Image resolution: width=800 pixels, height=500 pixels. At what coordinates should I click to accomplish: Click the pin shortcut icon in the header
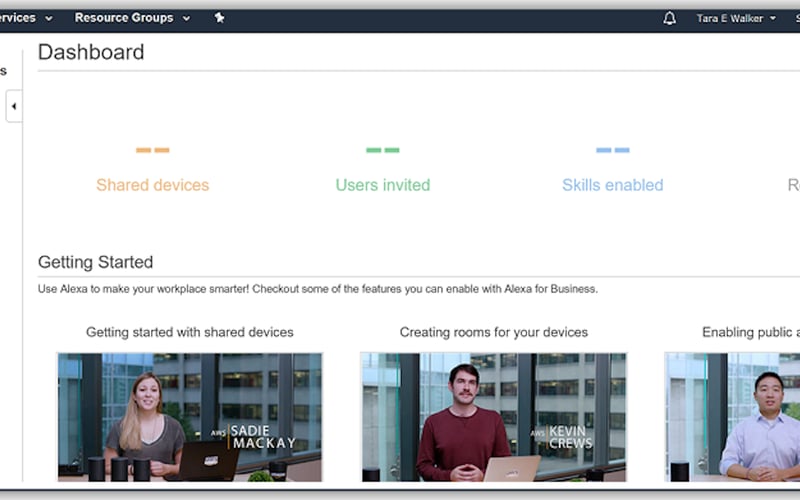point(219,18)
